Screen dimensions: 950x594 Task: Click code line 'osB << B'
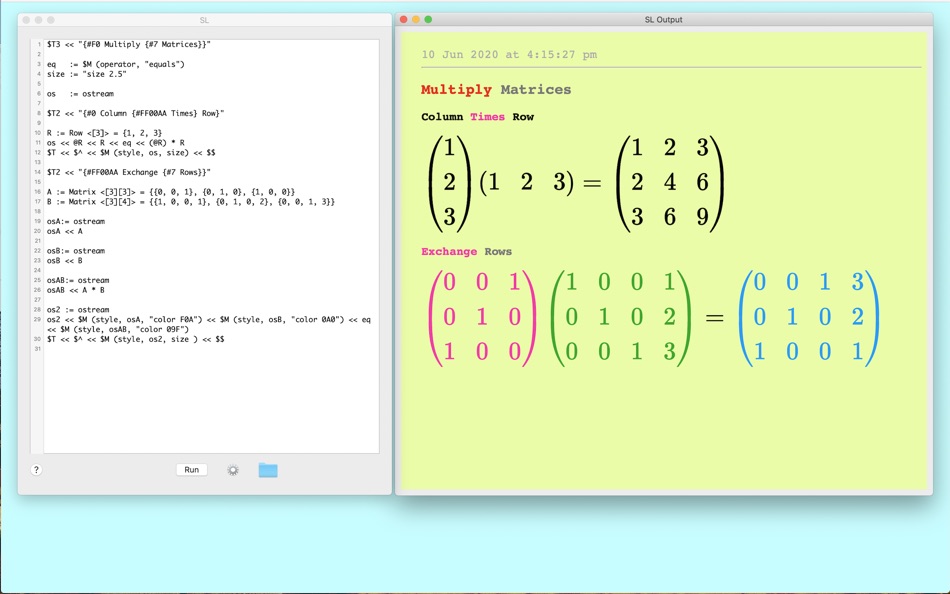click(65, 261)
